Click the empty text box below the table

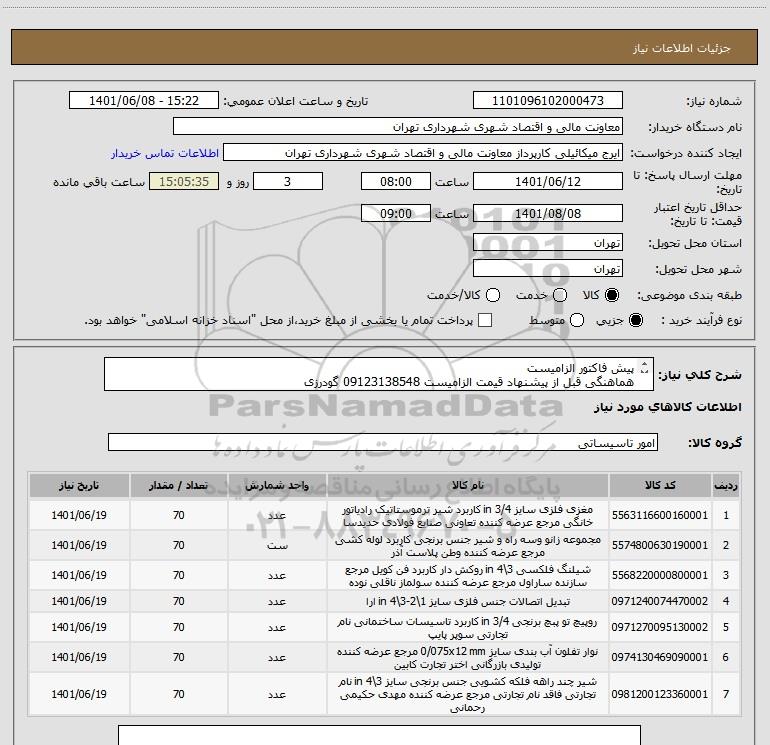pos(379,735)
